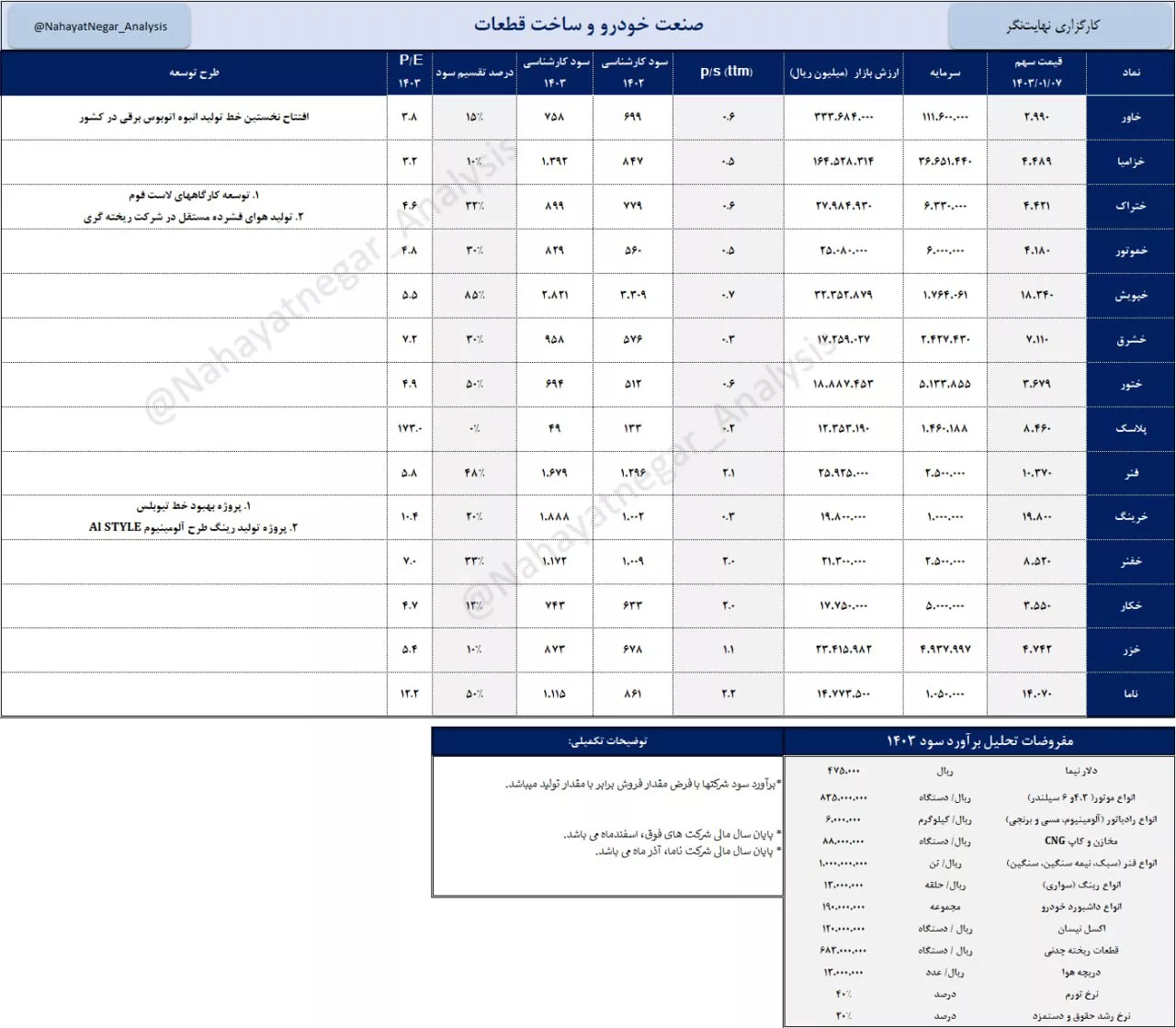Click the market value '۳۳۳.۶۸۴.۰۰۰' for خاور
The image size is (1176, 1028).
click(x=843, y=117)
